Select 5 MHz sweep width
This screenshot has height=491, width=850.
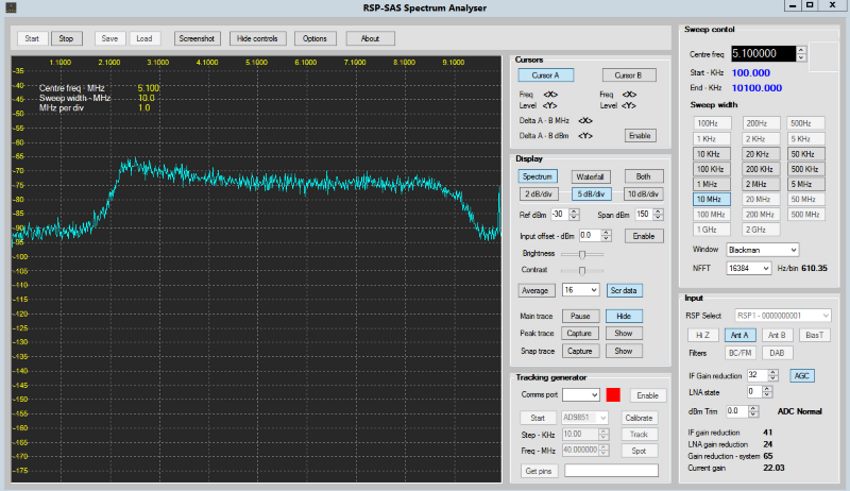pyautogui.click(x=806, y=184)
